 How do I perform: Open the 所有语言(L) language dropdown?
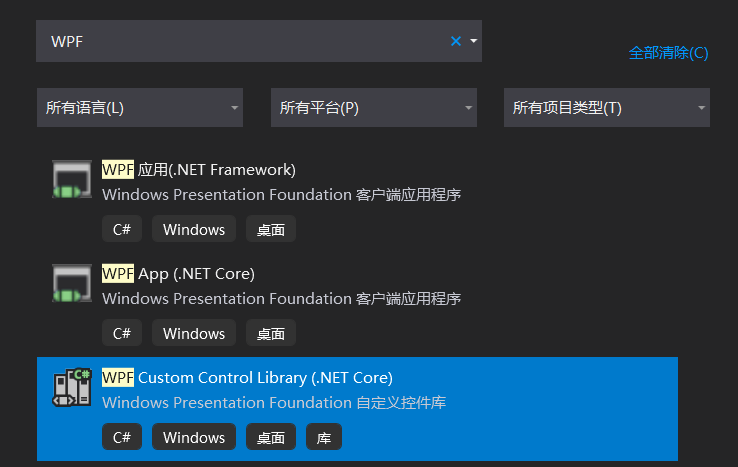(x=140, y=107)
